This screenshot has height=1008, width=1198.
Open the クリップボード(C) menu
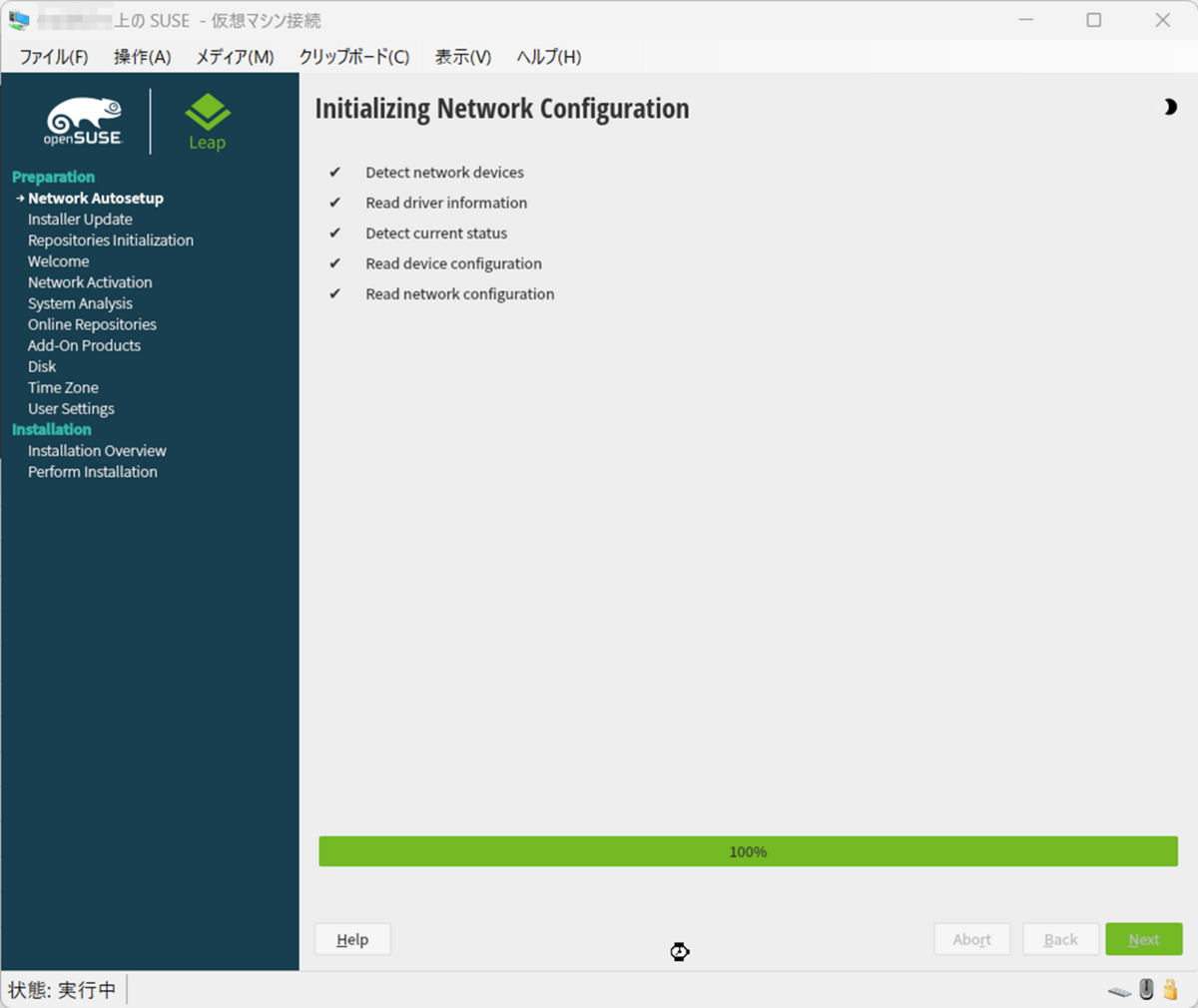354,57
